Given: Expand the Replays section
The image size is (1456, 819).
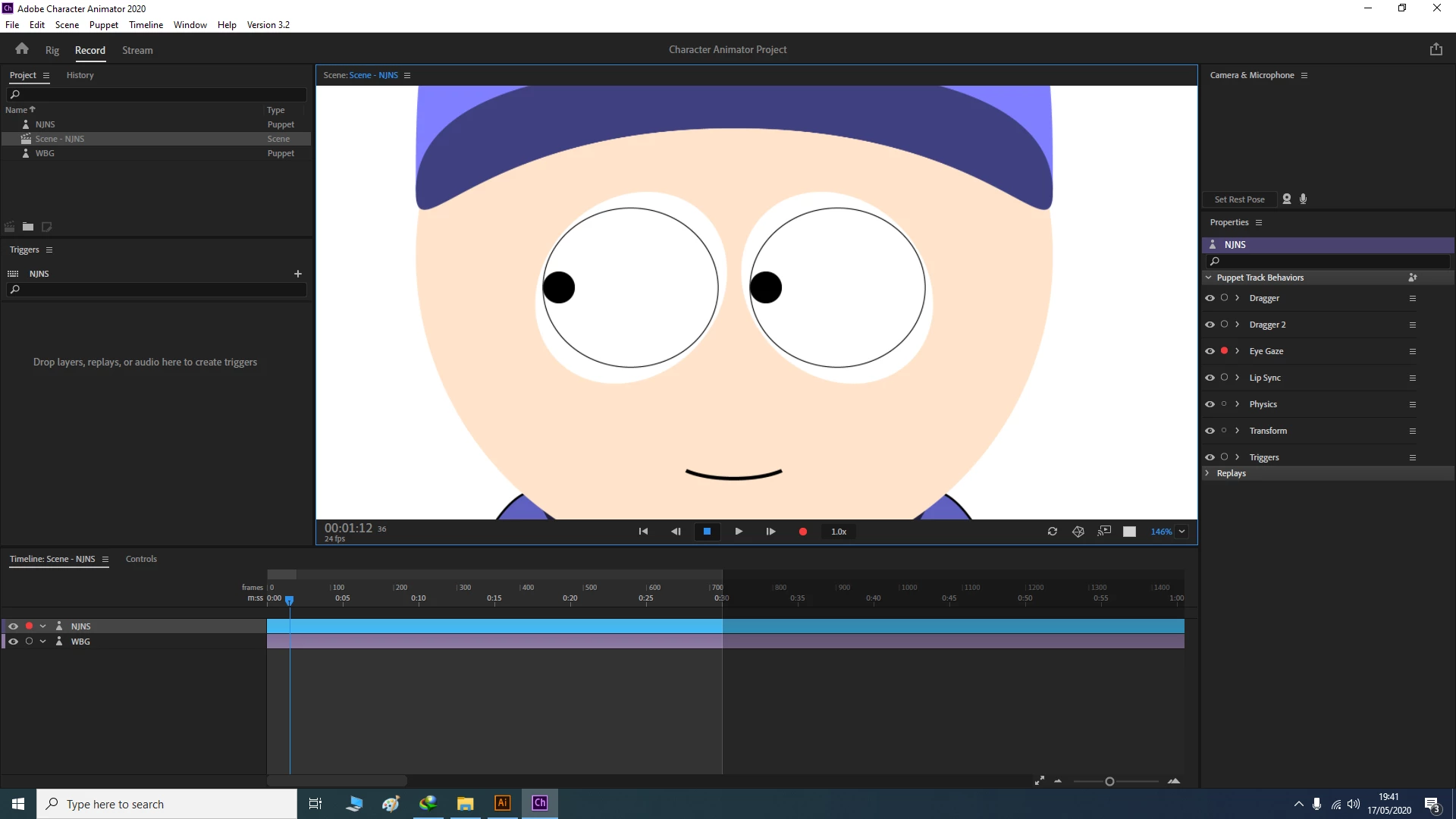Looking at the screenshot, I should 1207,473.
